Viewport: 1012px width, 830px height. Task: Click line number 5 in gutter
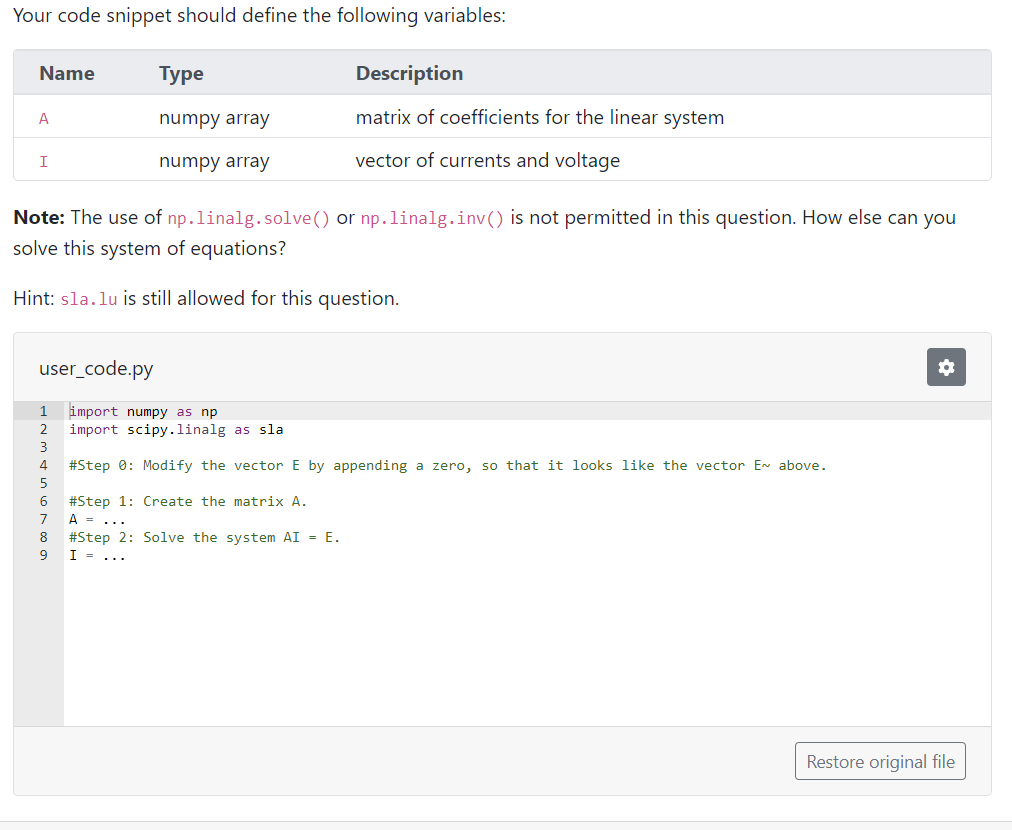coord(43,483)
